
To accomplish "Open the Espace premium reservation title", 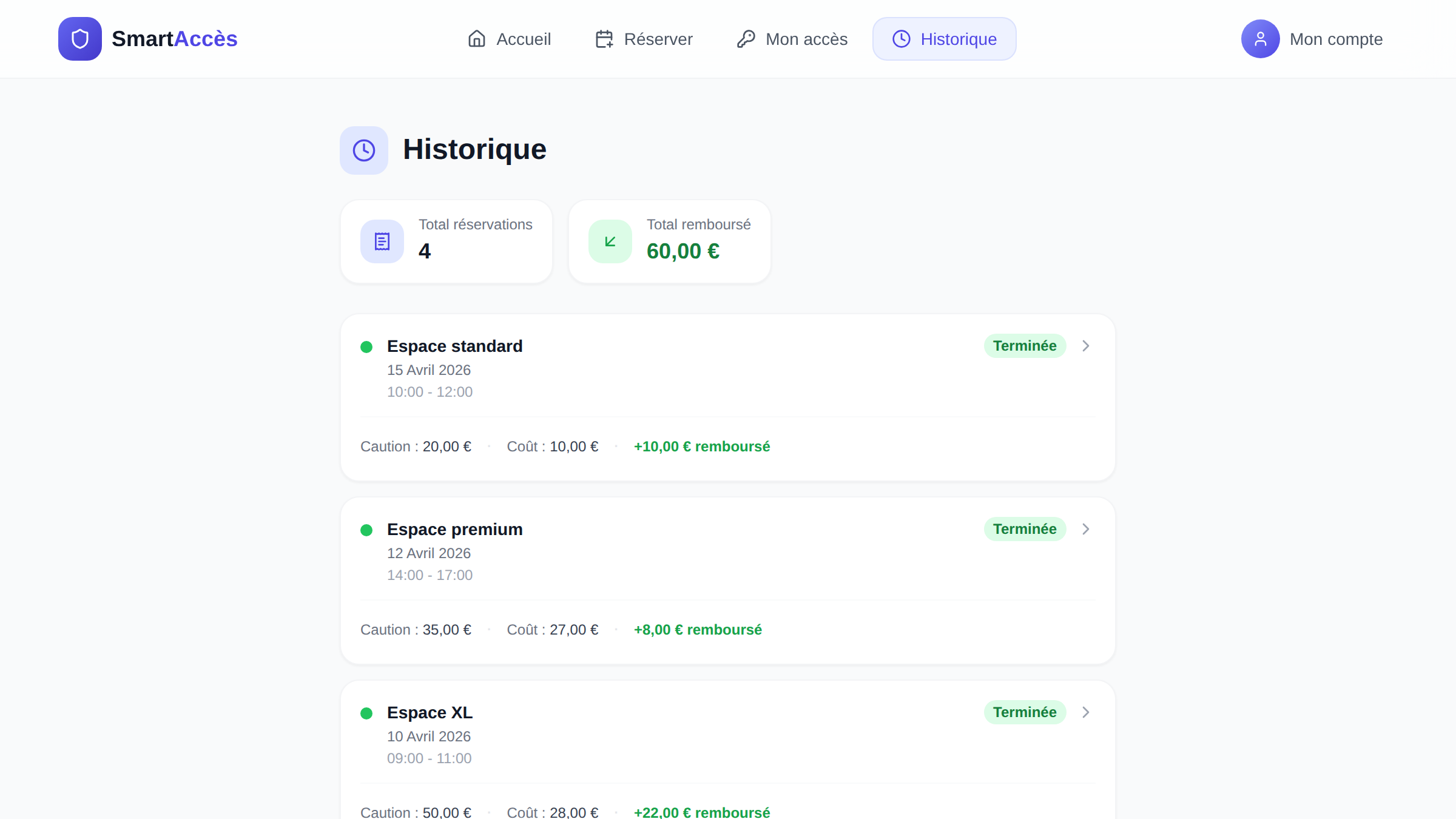I will 455,529.
